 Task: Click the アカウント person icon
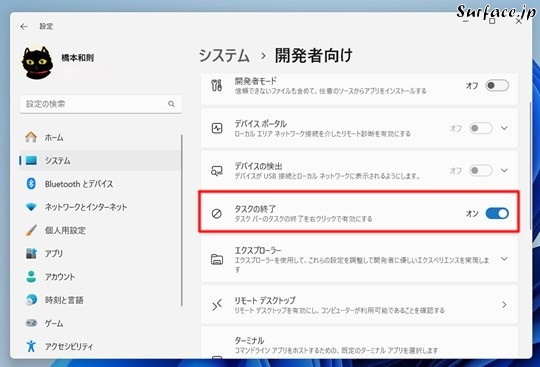[31, 277]
